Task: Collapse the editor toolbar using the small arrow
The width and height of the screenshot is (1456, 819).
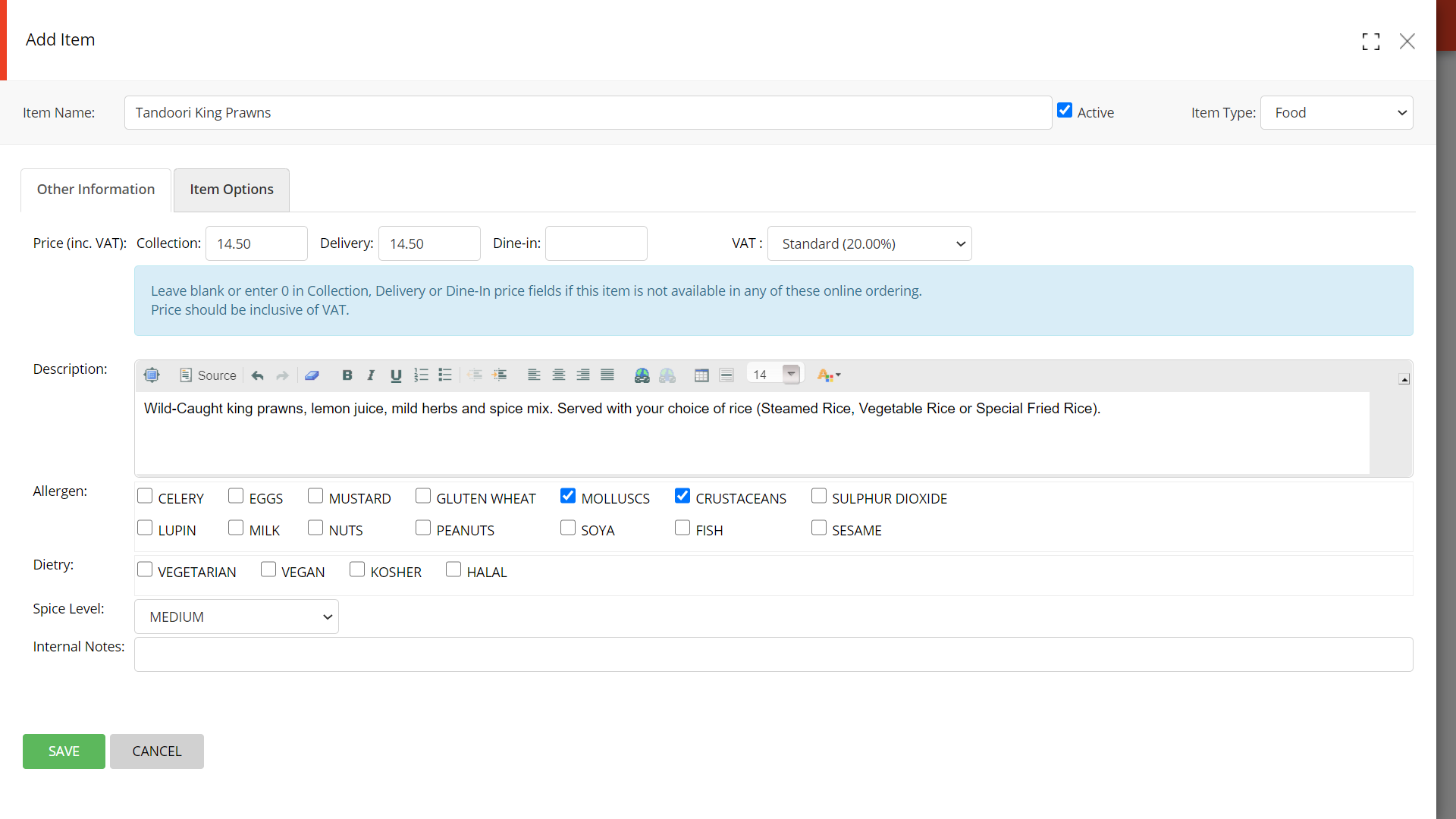Action: (x=1404, y=379)
